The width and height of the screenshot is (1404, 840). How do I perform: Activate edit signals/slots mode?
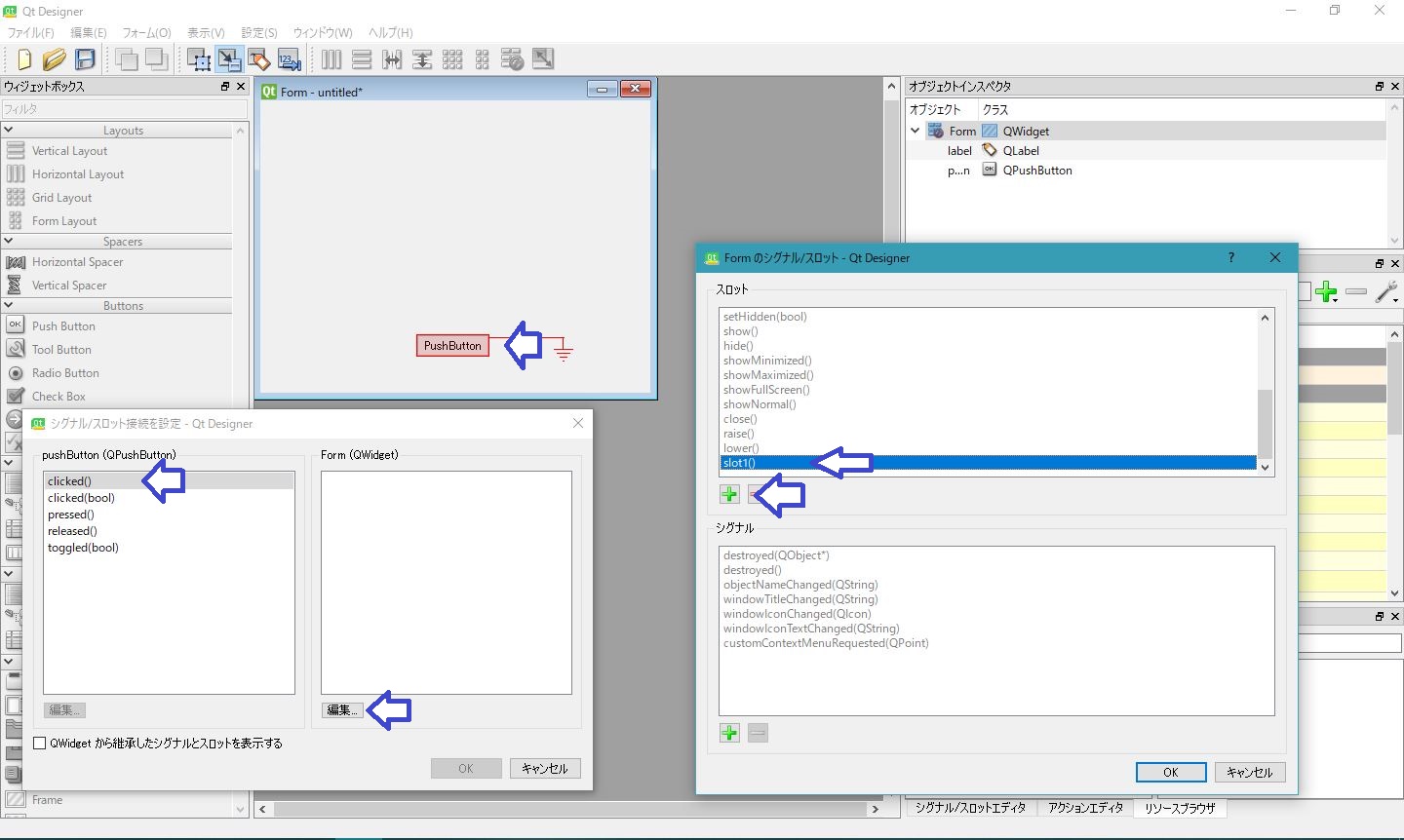point(229,59)
